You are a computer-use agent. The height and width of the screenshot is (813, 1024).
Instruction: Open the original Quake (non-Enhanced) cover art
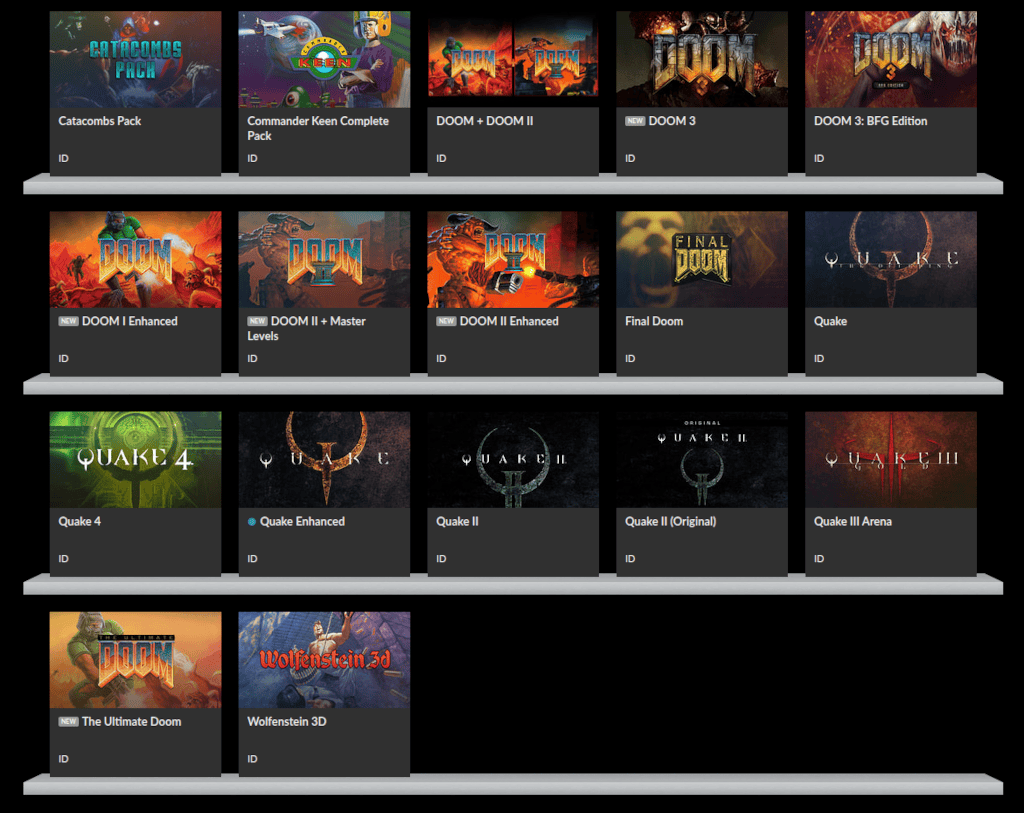[891, 259]
